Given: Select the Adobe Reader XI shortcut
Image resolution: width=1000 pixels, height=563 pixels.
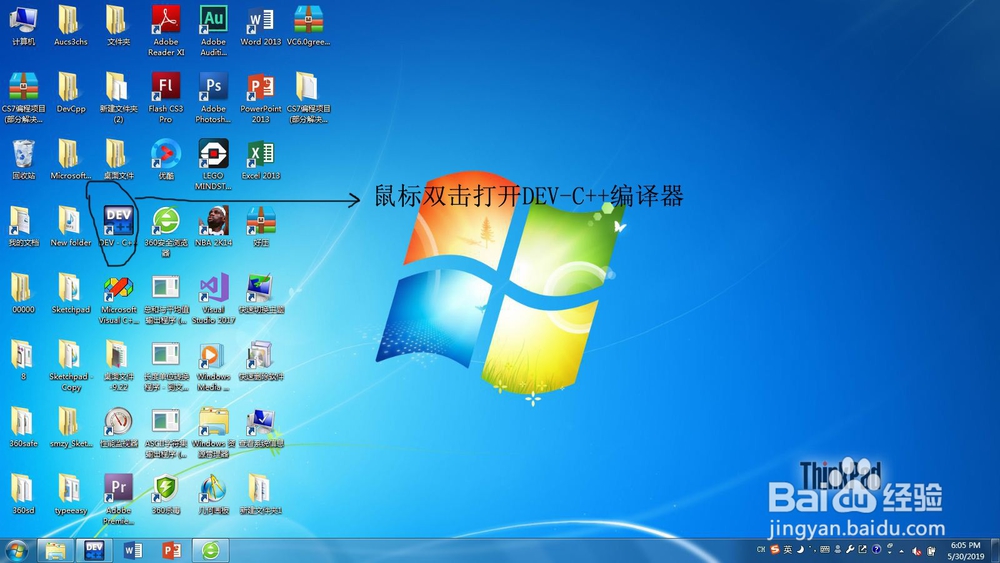Looking at the screenshot, I should pyautogui.click(x=166, y=31).
